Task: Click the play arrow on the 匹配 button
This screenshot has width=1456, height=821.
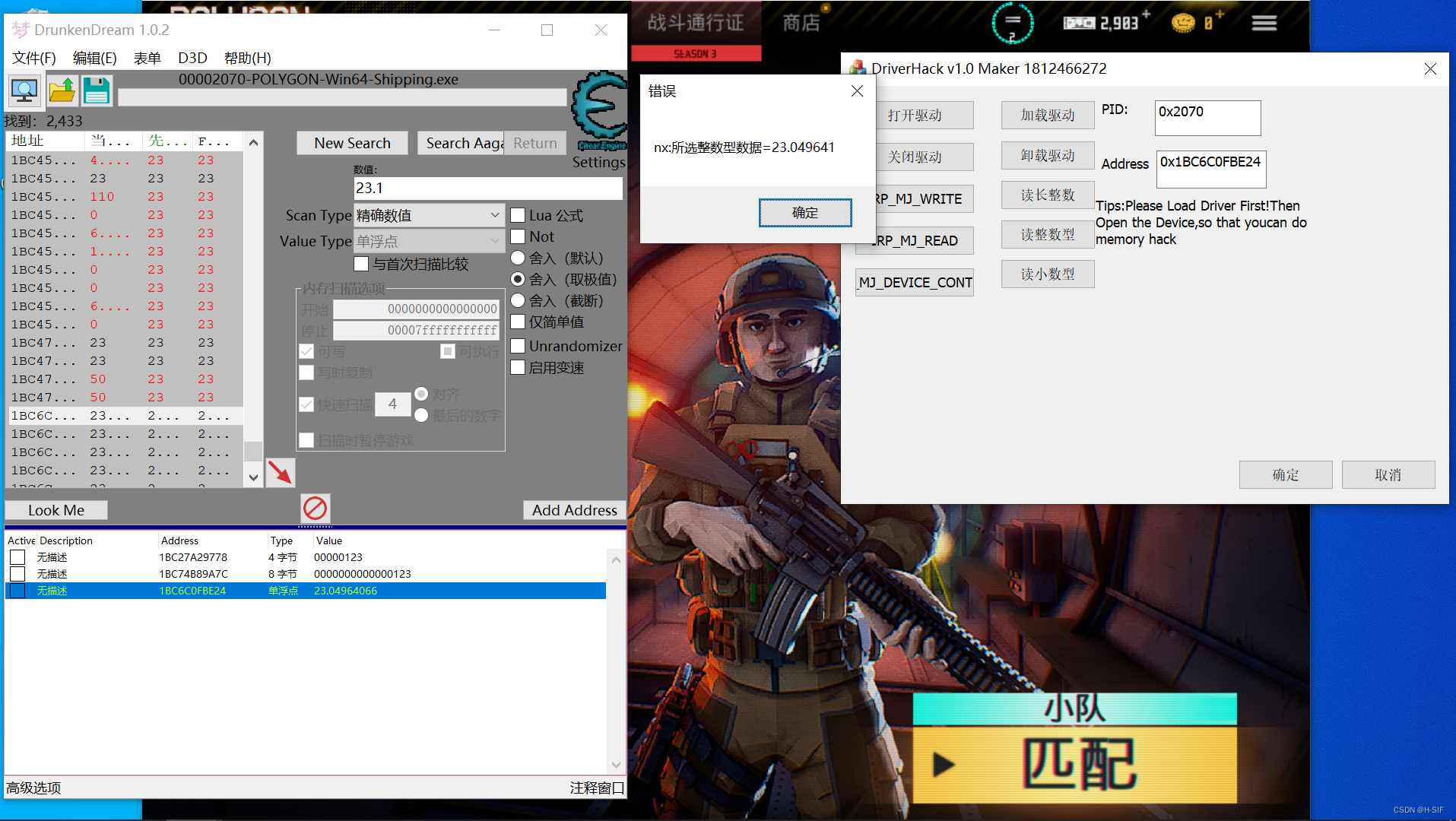Action: 943,764
